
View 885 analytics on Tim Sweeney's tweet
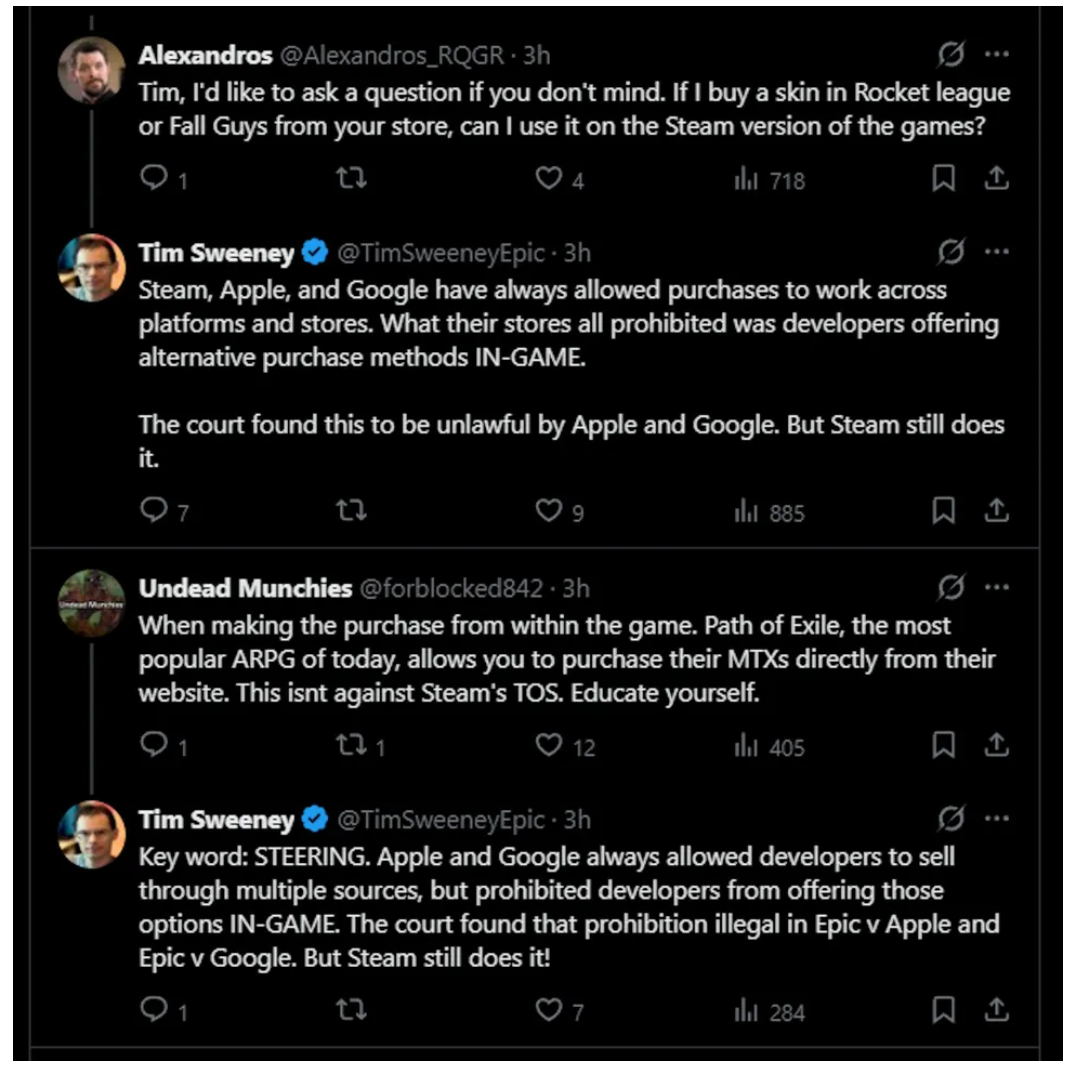[769, 512]
